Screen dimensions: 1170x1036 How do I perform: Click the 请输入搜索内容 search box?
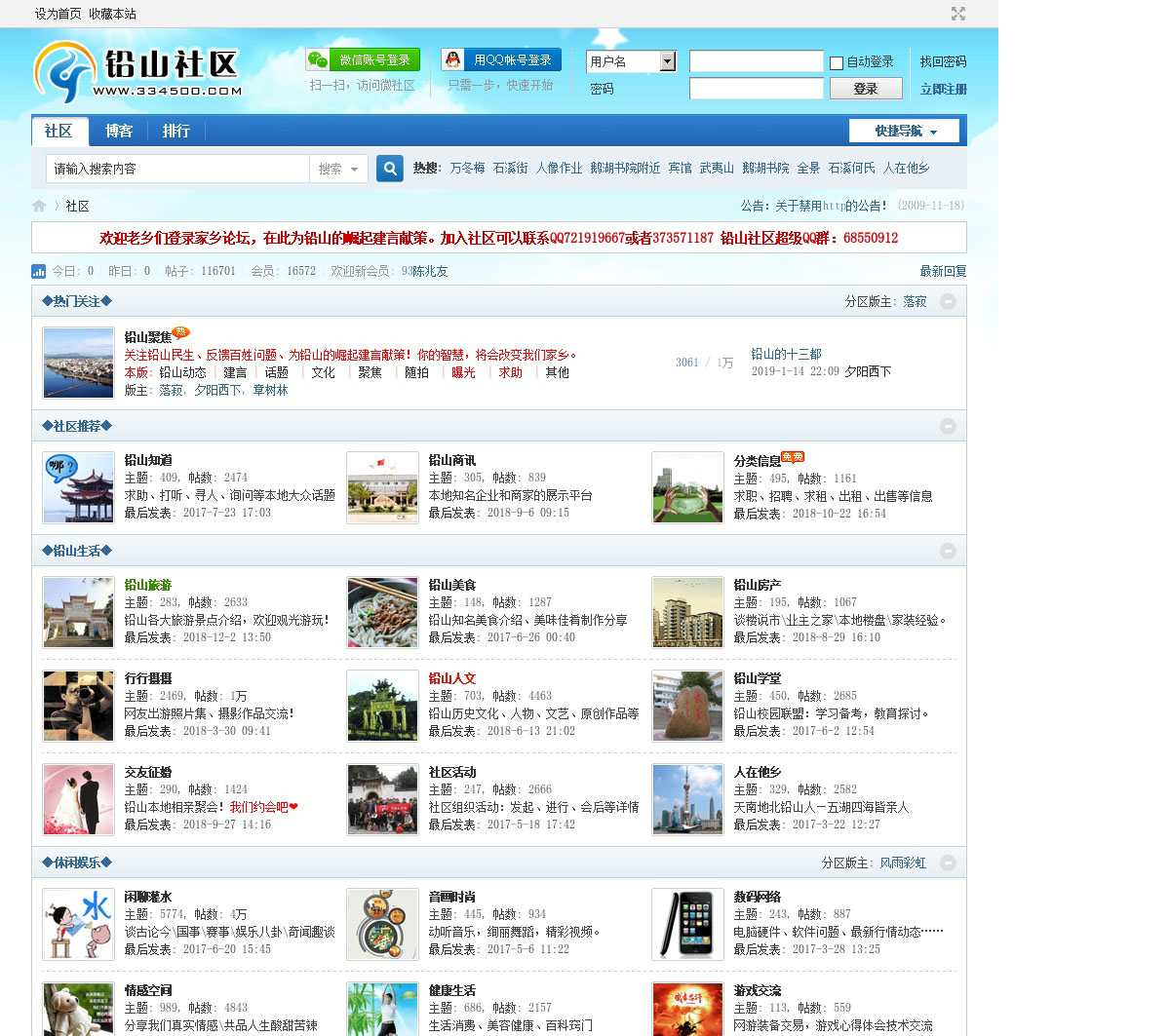[178, 169]
